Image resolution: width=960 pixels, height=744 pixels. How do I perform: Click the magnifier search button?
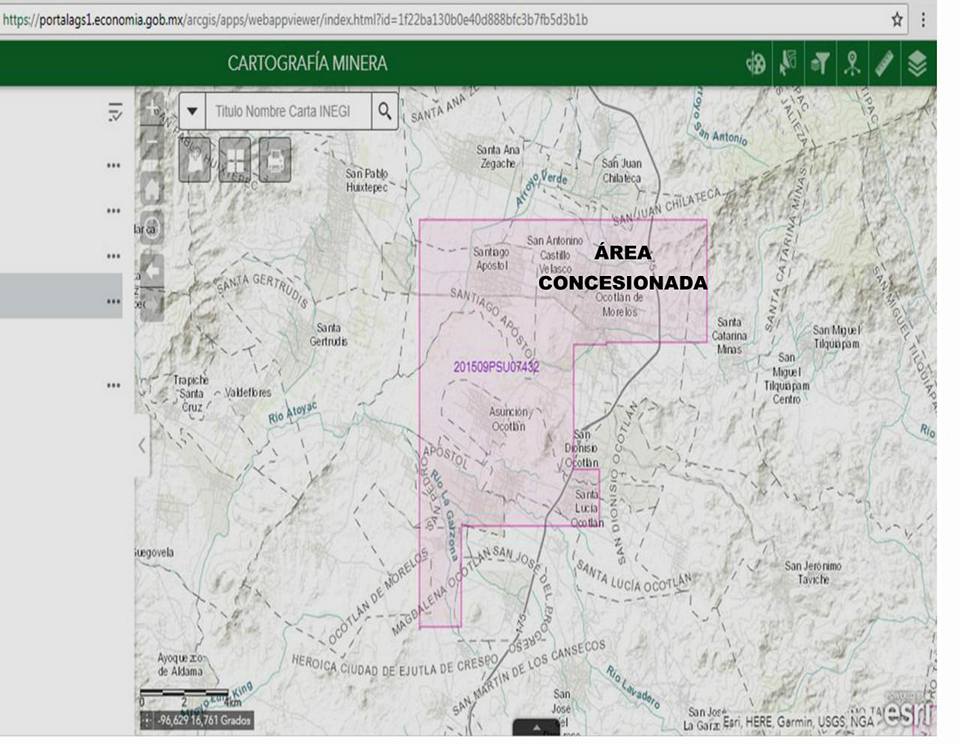(x=384, y=111)
